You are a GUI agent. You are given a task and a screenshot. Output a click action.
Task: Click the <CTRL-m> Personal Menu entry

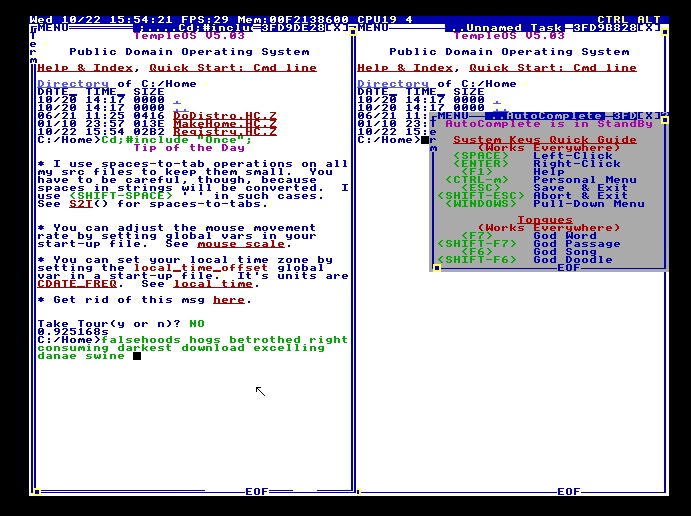coord(541,180)
